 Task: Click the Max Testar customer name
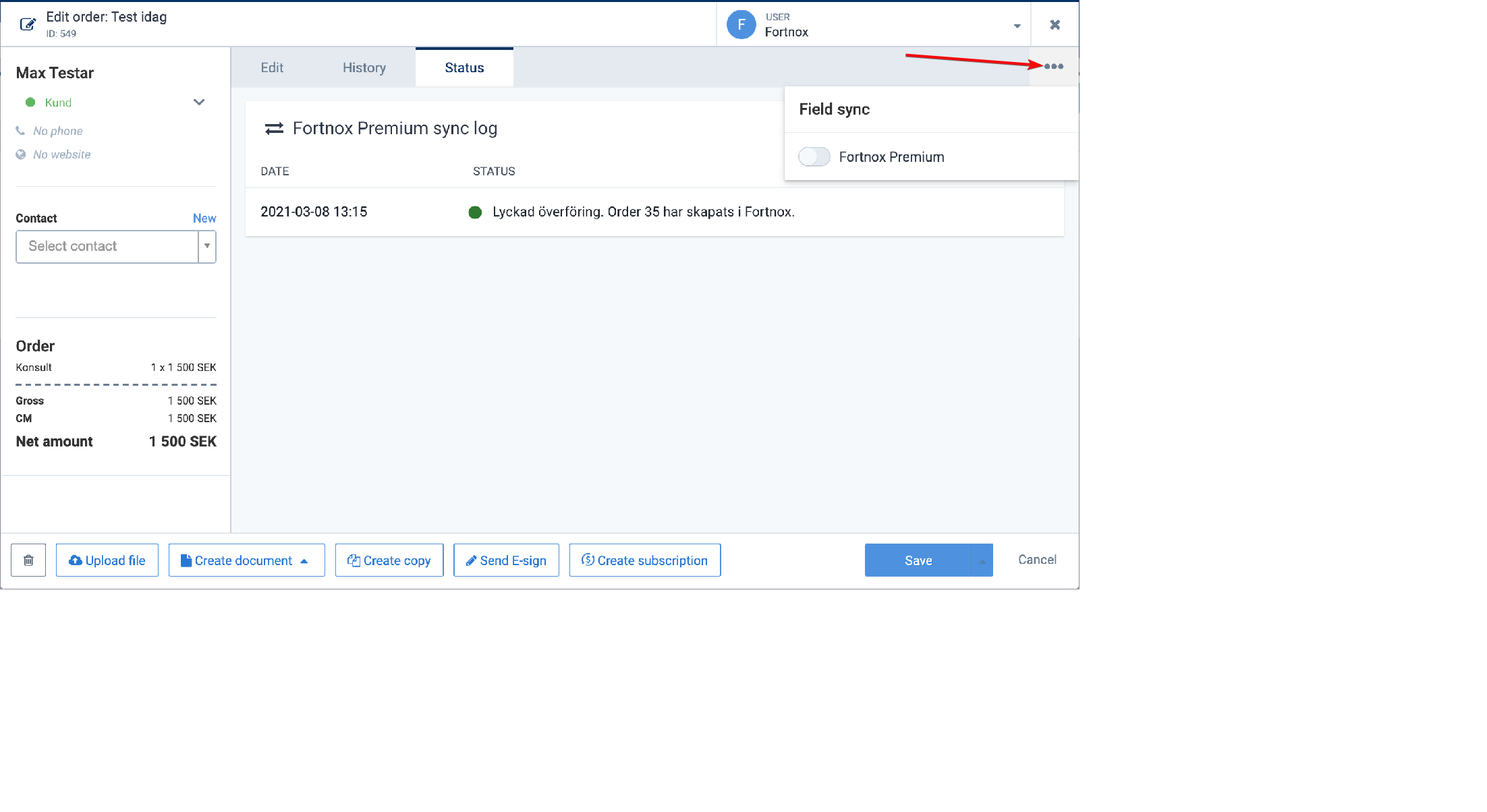coord(55,73)
